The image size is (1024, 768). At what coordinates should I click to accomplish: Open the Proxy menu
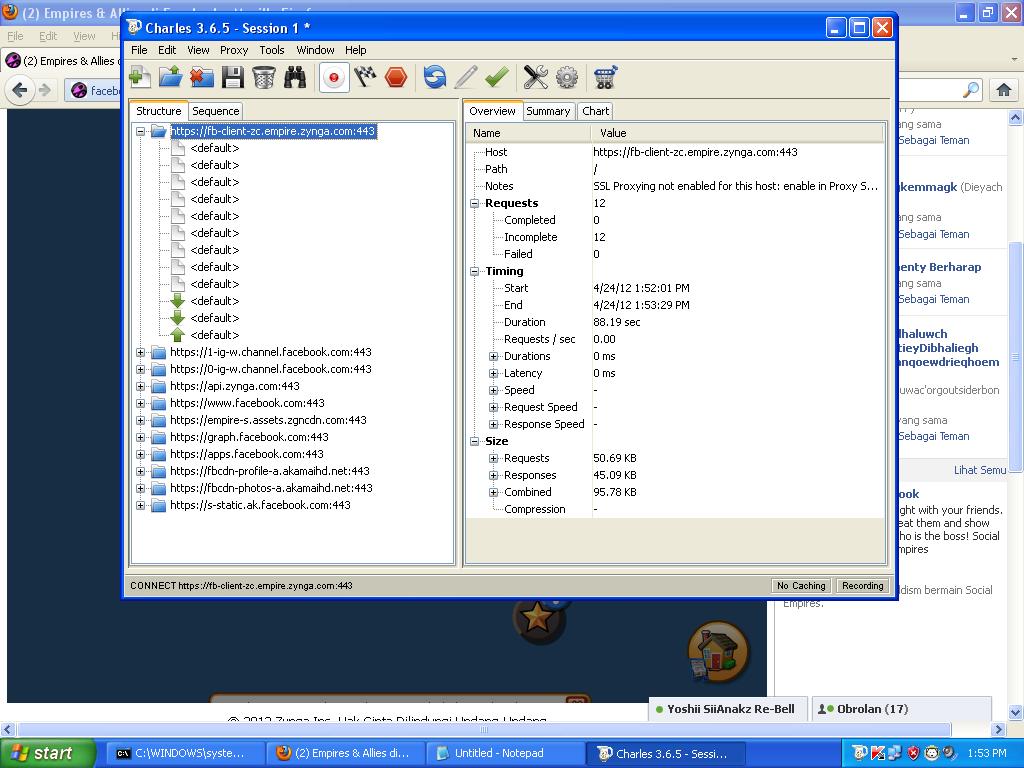tap(234, 50)
